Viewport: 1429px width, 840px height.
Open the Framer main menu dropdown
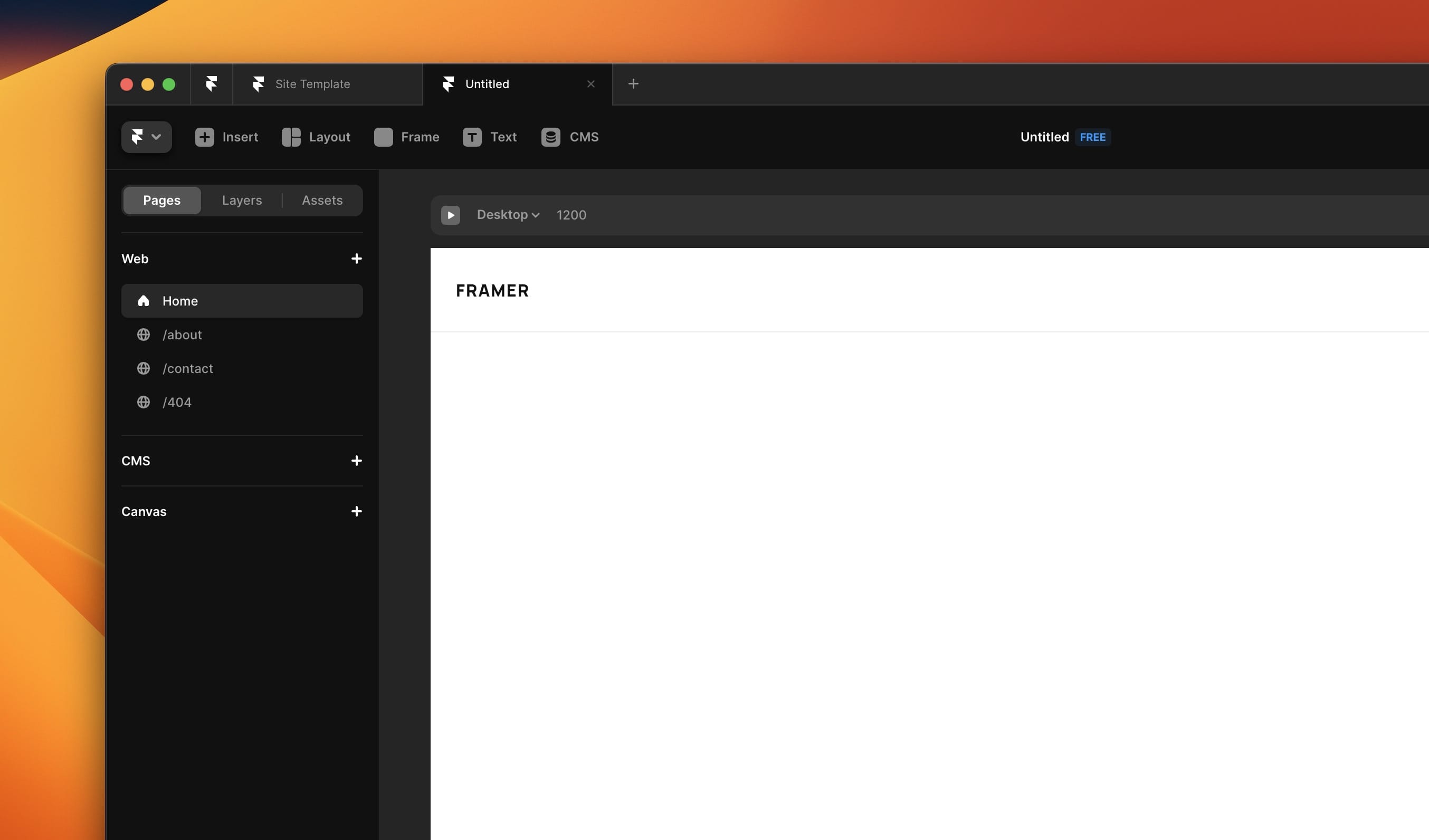146,137
